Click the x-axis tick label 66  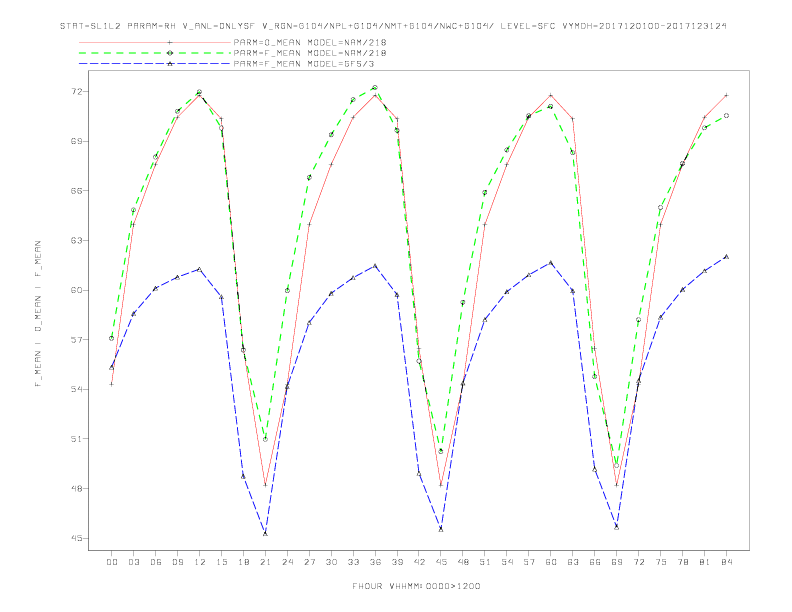pyautogui.click(x=595, y=562)
